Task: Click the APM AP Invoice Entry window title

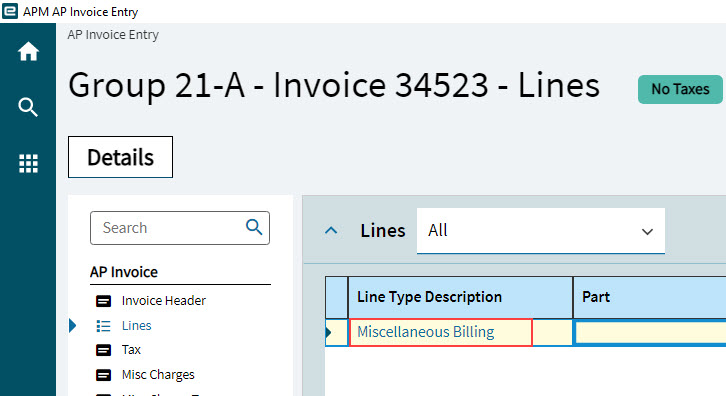Action: 81,12
